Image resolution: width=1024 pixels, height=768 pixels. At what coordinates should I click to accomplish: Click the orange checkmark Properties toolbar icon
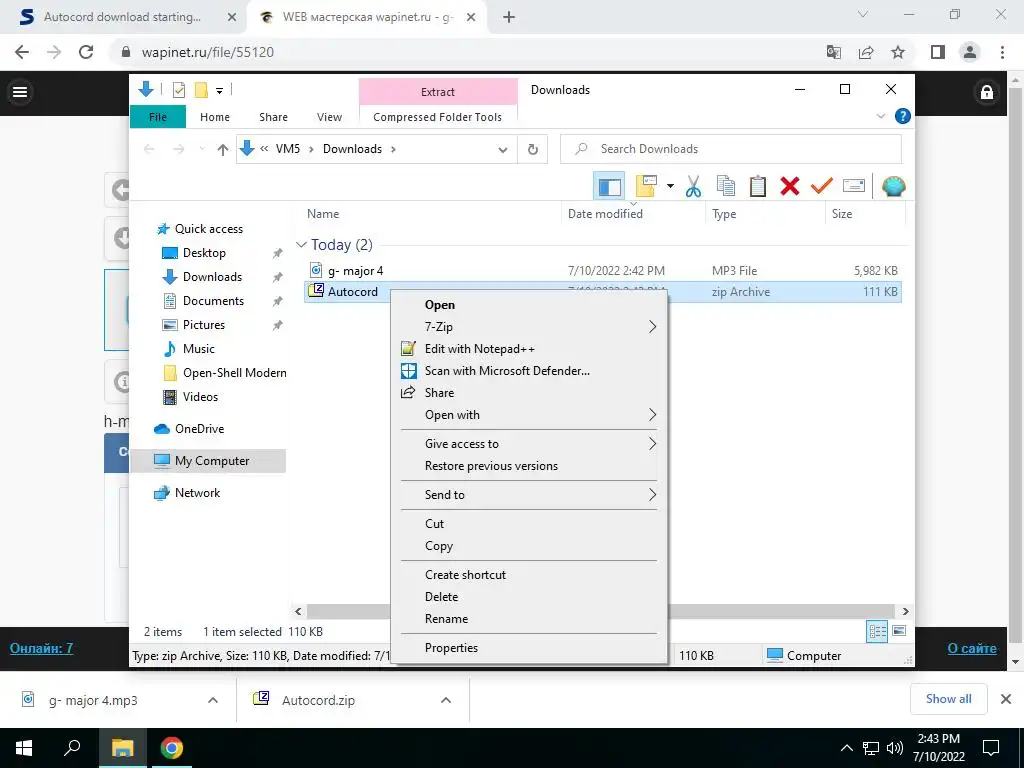[x=822, y=187]
